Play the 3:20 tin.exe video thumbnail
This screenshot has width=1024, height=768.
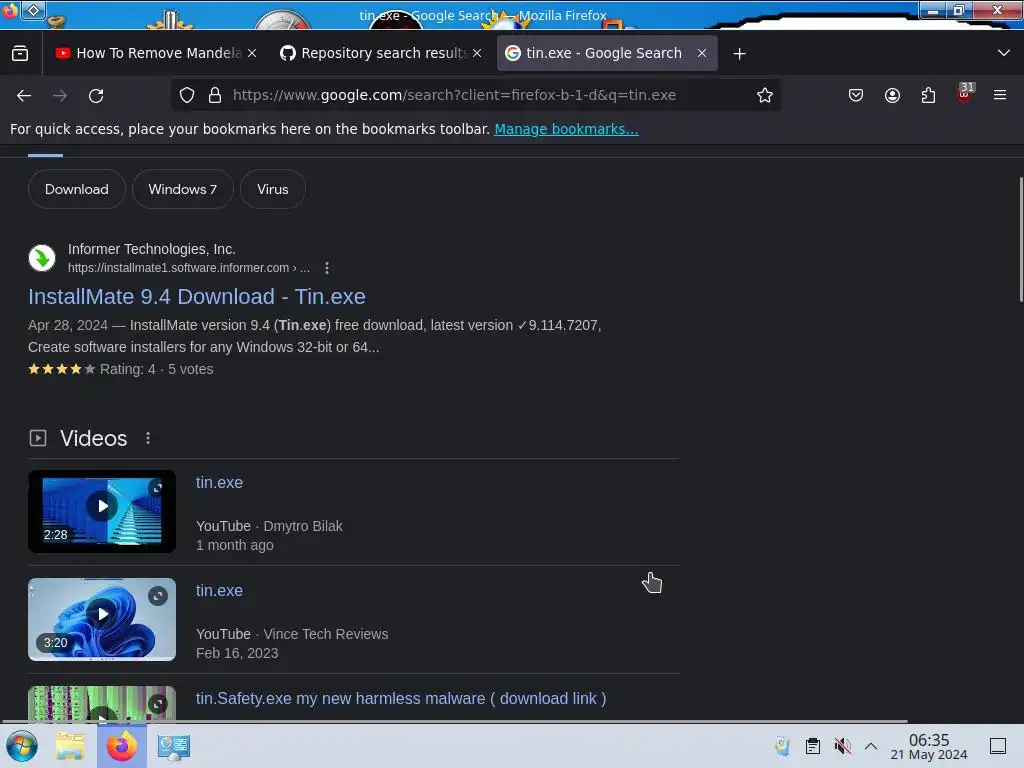102,619
